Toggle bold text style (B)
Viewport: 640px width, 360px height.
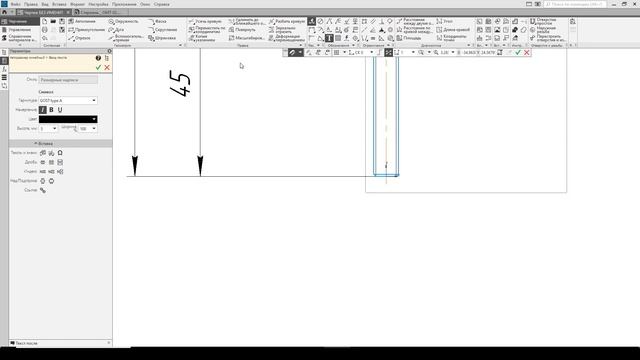click(x=51, y=110)
